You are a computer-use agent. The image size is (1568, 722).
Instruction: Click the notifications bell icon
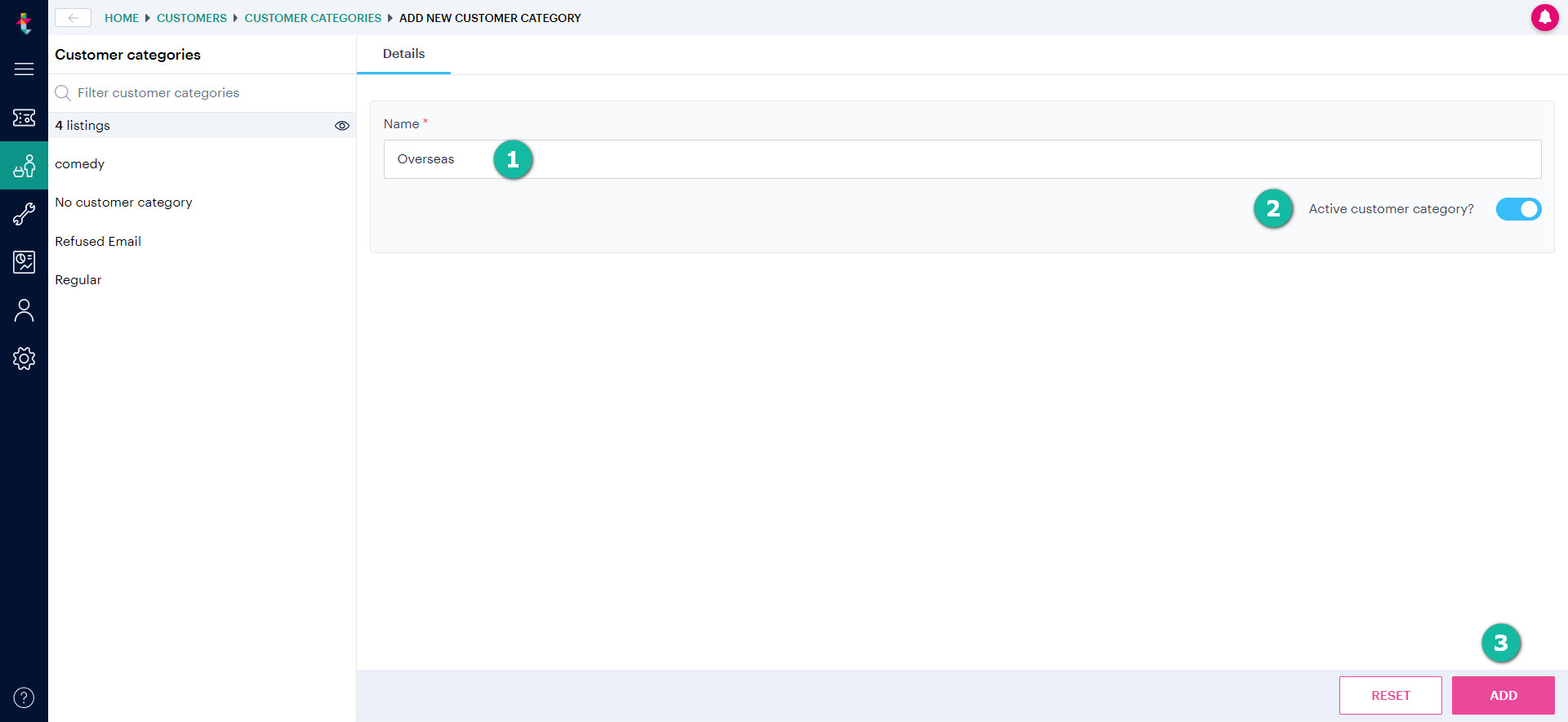click(1544, 17)
